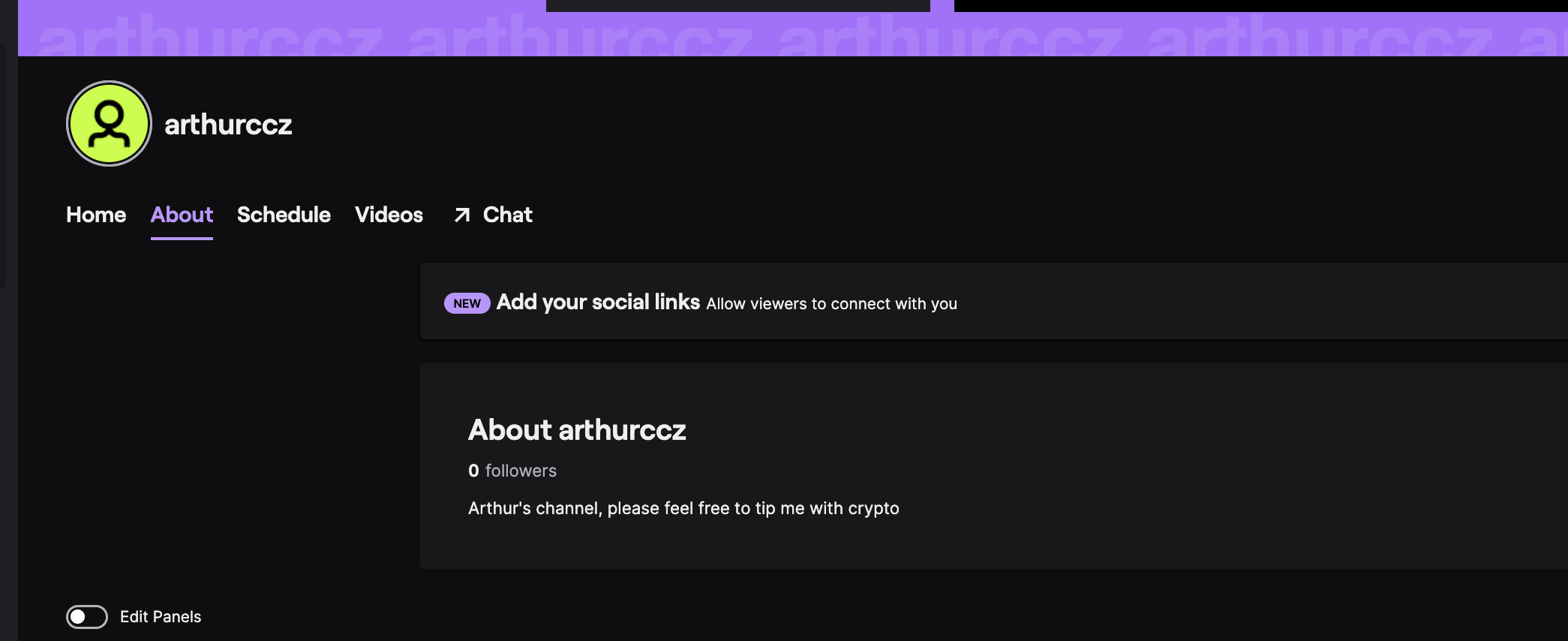Toggle the Edit Panels switch
The width and height of the screenshot is (1568, 641).
click(87, 617)
